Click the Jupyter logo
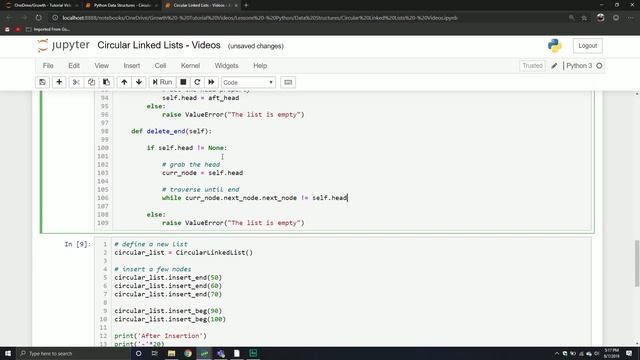Viewport: 640px width, 360px height. coord(63,45)
